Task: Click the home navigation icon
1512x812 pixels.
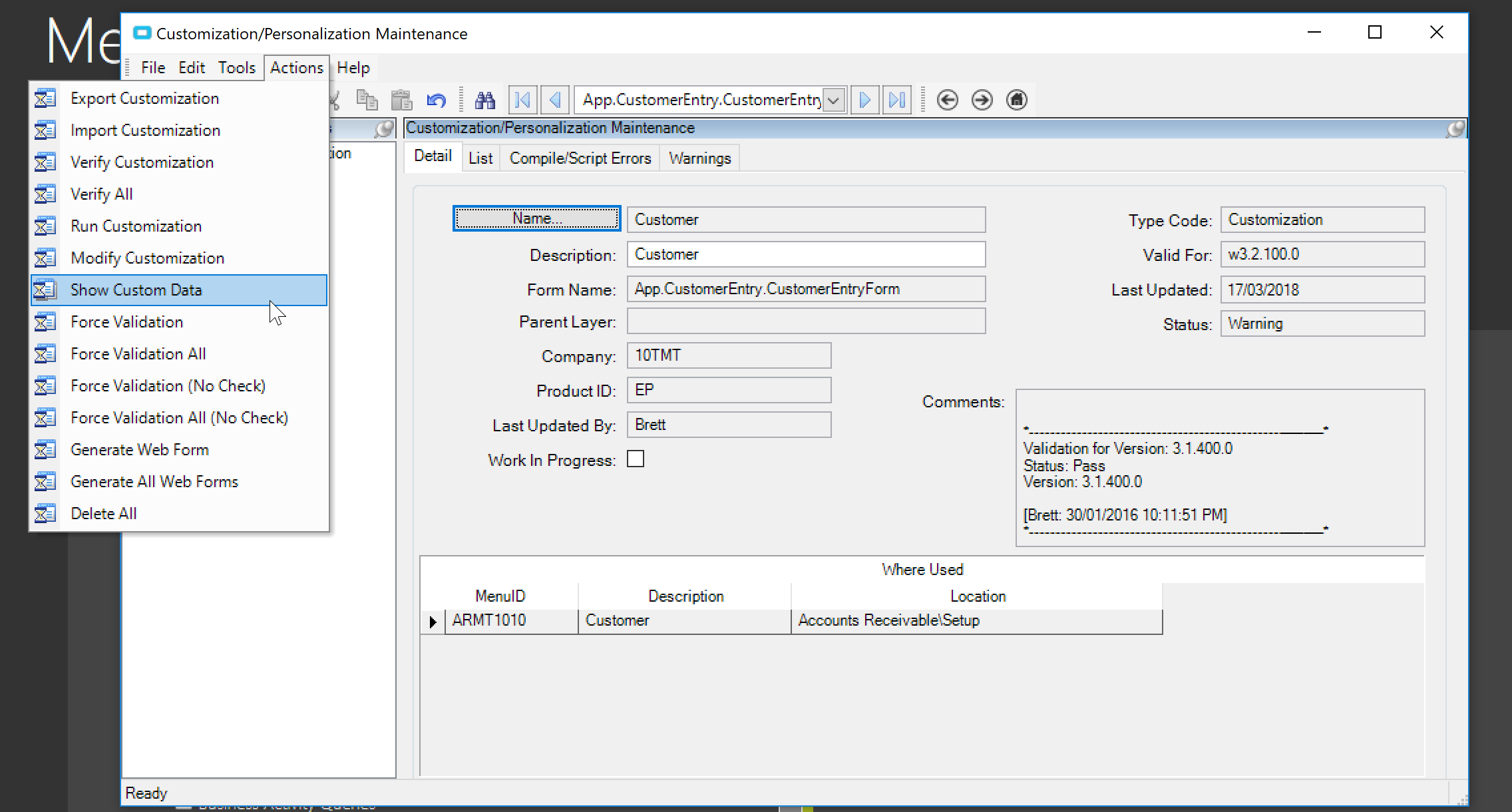Action: pos(1016,101)
